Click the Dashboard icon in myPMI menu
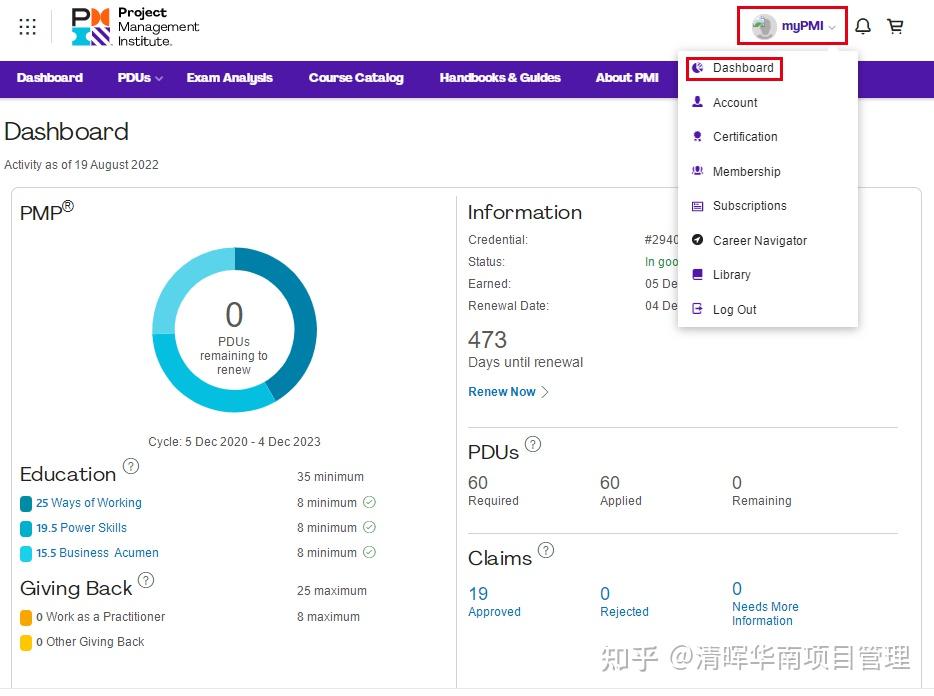Viewport: 934px width, 696px height. coord(698,68)
